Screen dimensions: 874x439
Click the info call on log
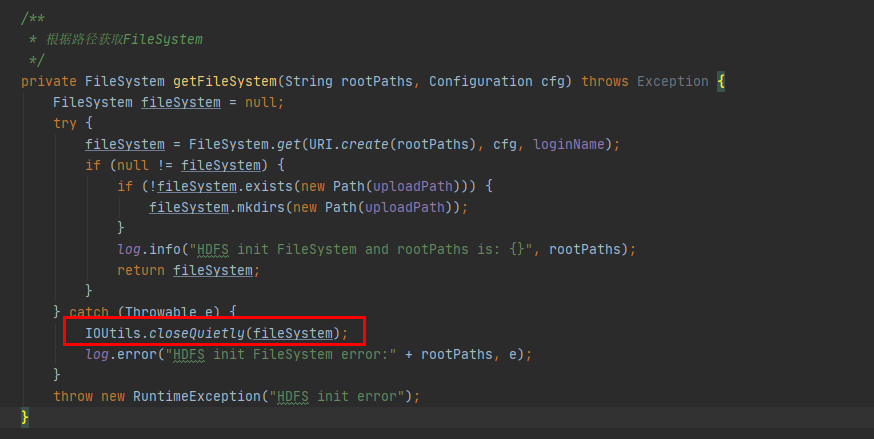pyautogui.click(x=165, y=249)
